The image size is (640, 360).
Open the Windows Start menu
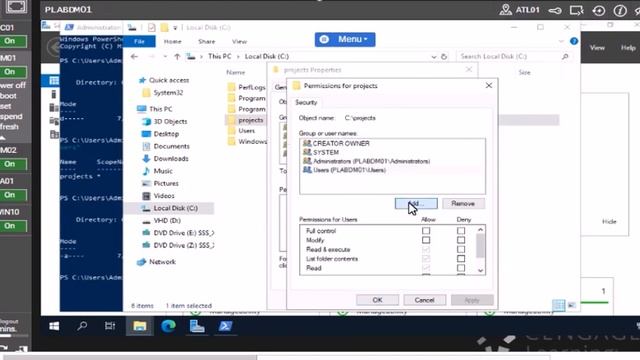click(x=54, y=326)
